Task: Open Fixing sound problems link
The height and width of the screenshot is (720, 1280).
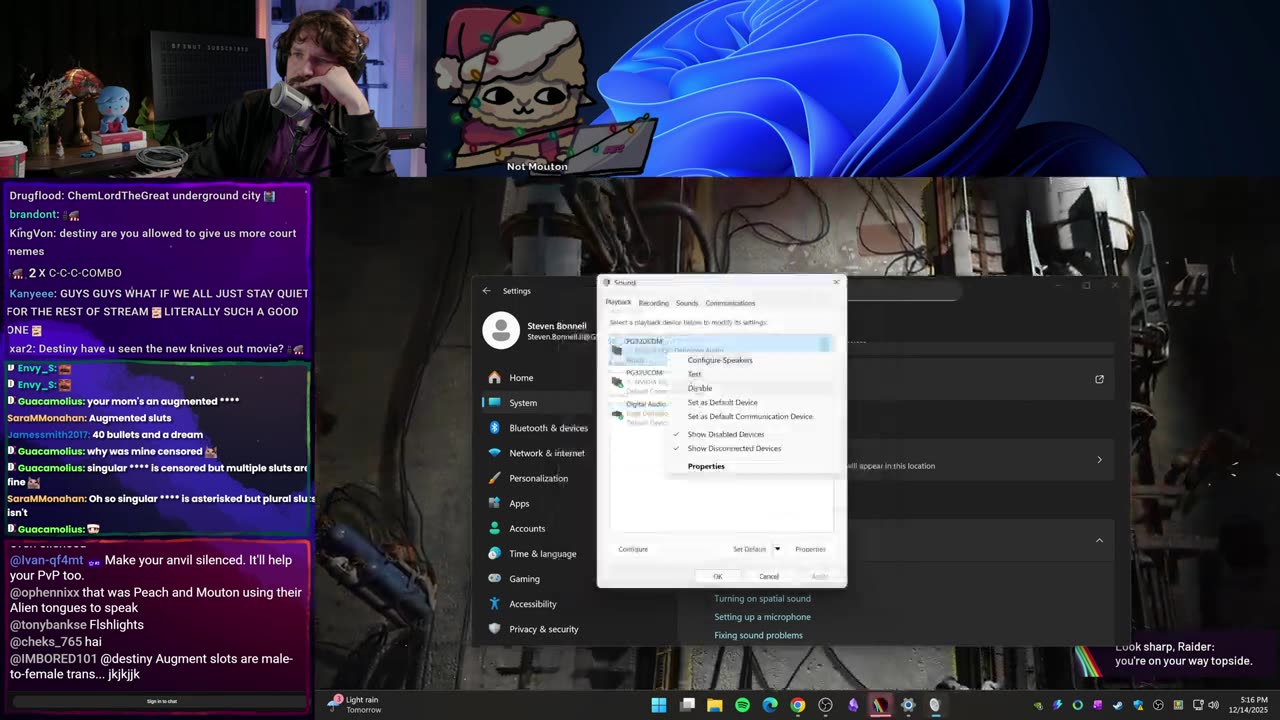Action: pos(758,635)
